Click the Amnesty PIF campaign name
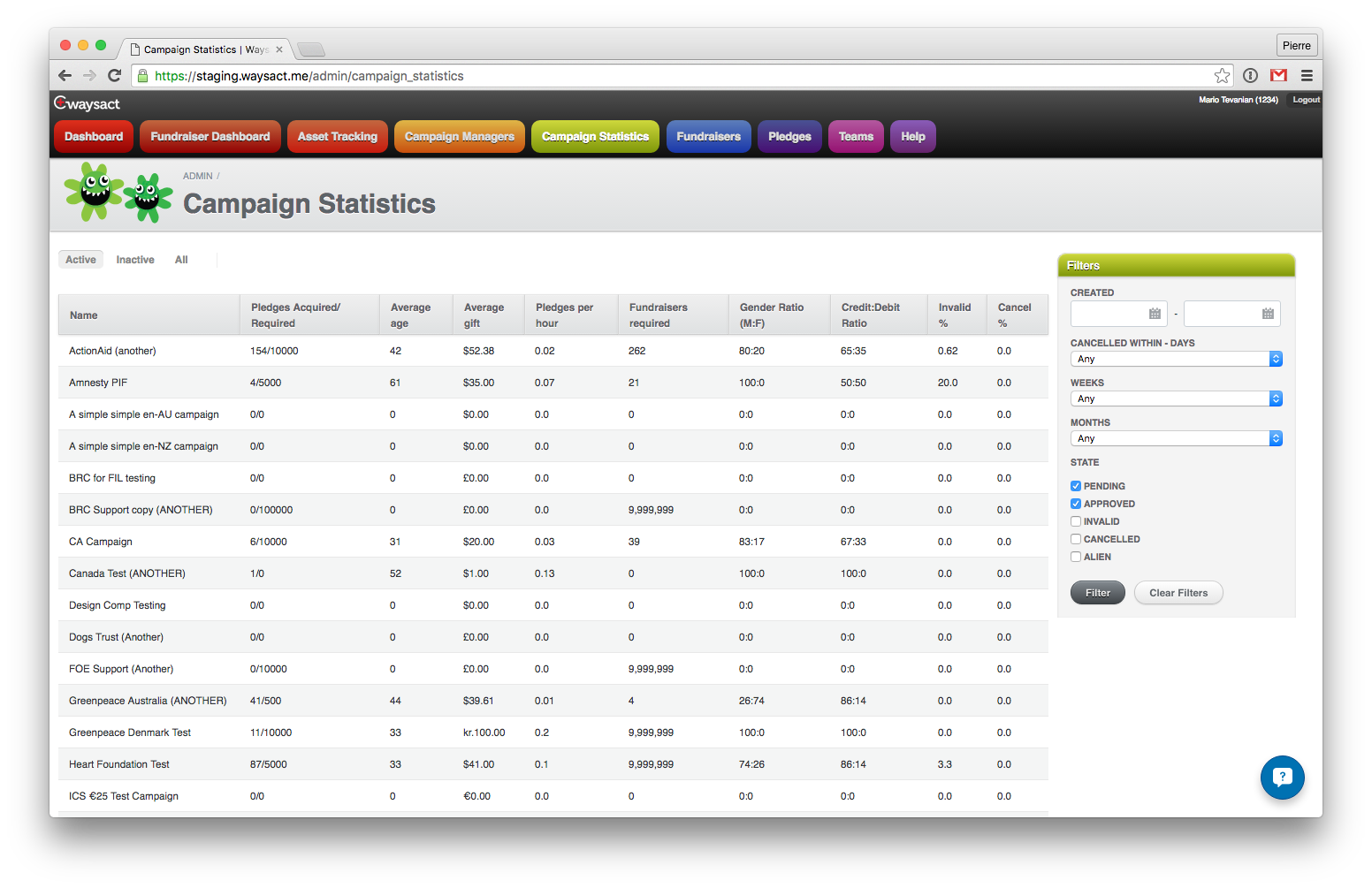 pos(98,383)
